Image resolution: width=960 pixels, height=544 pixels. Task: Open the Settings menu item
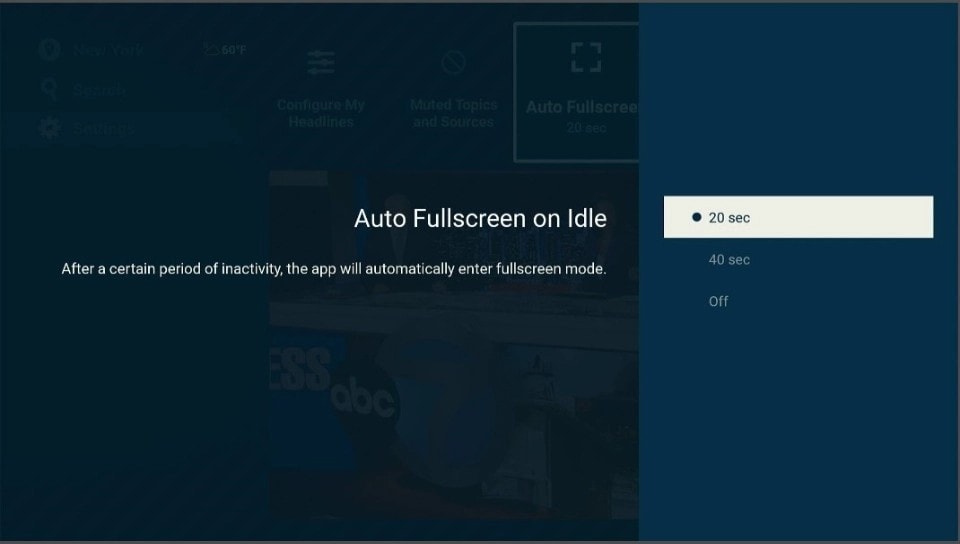pyautogui.click(x=103, y=129)
